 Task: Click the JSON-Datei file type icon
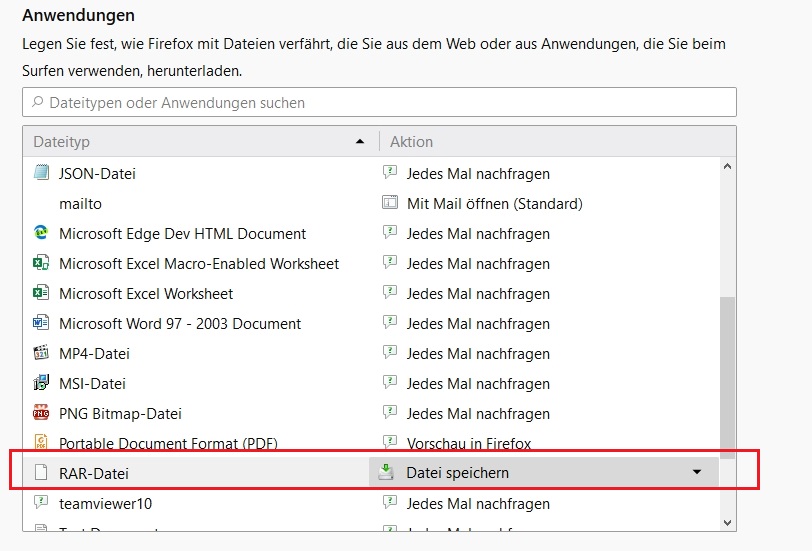coord(41,173)
